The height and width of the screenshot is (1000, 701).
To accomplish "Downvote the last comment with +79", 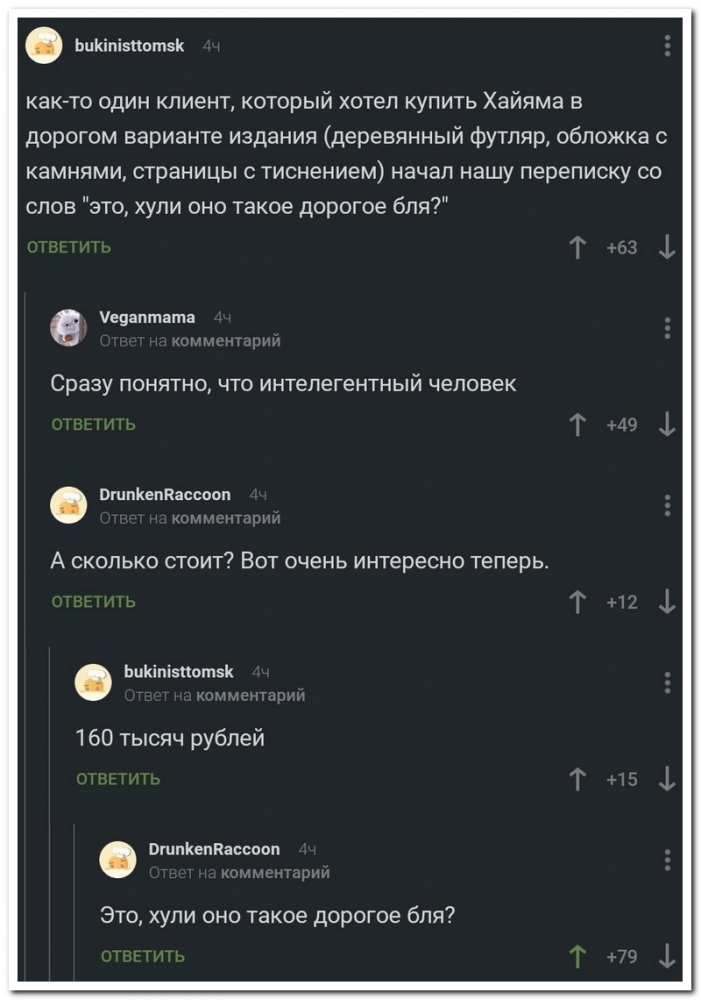I will coord(668,957).
